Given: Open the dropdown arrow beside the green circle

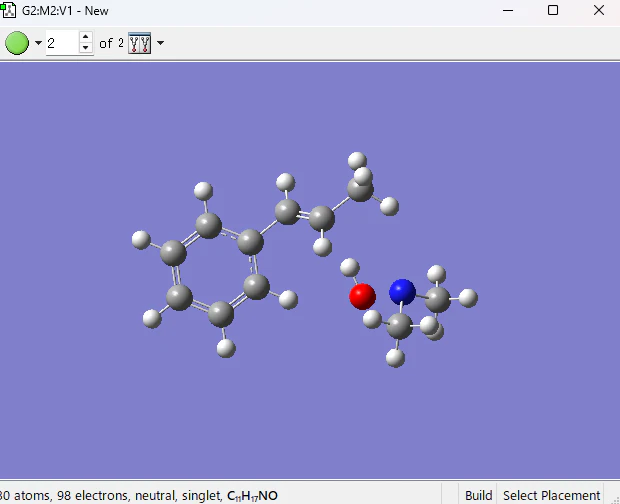Looking at the screenshot, I should (x=38, y=43).
